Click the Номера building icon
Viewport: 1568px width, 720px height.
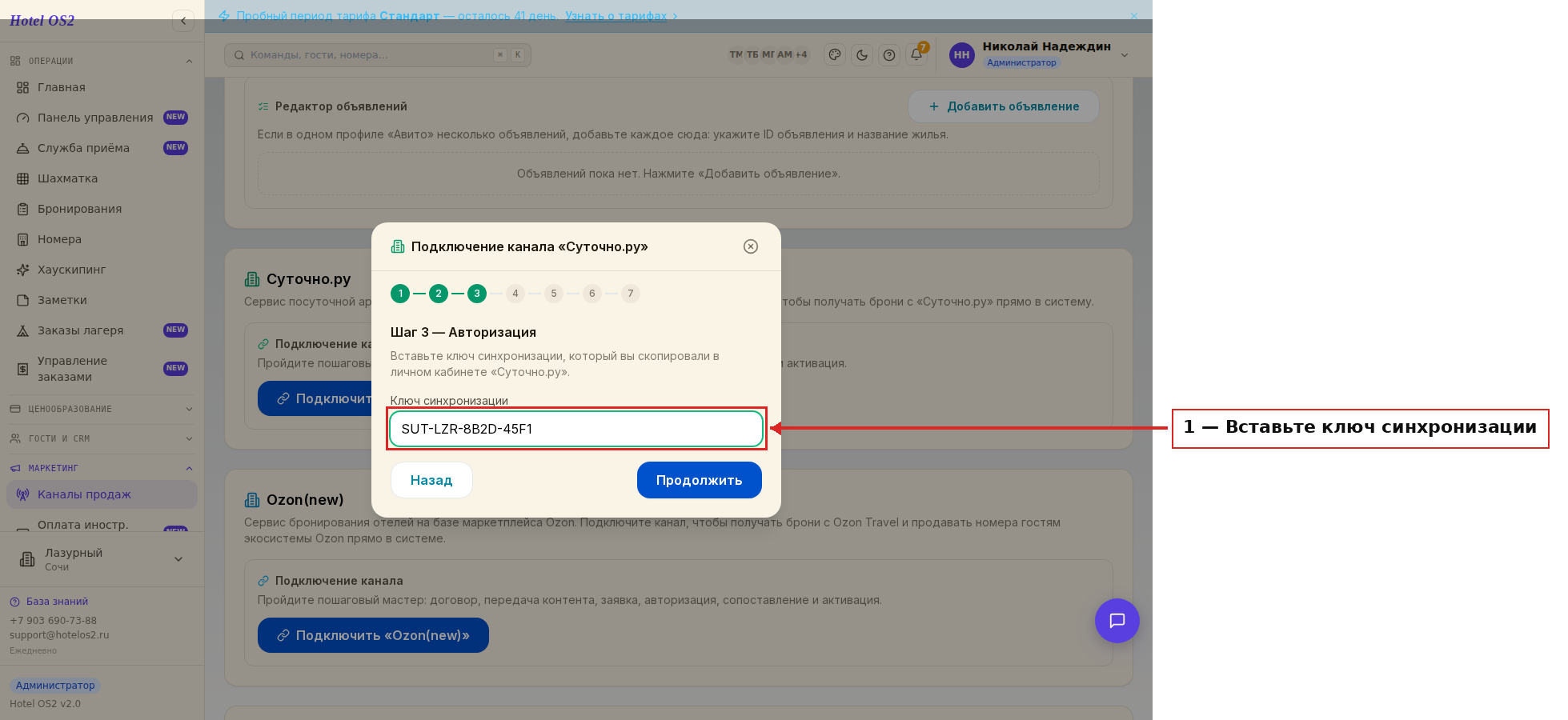pyautogui.click(x=22, y=239)
